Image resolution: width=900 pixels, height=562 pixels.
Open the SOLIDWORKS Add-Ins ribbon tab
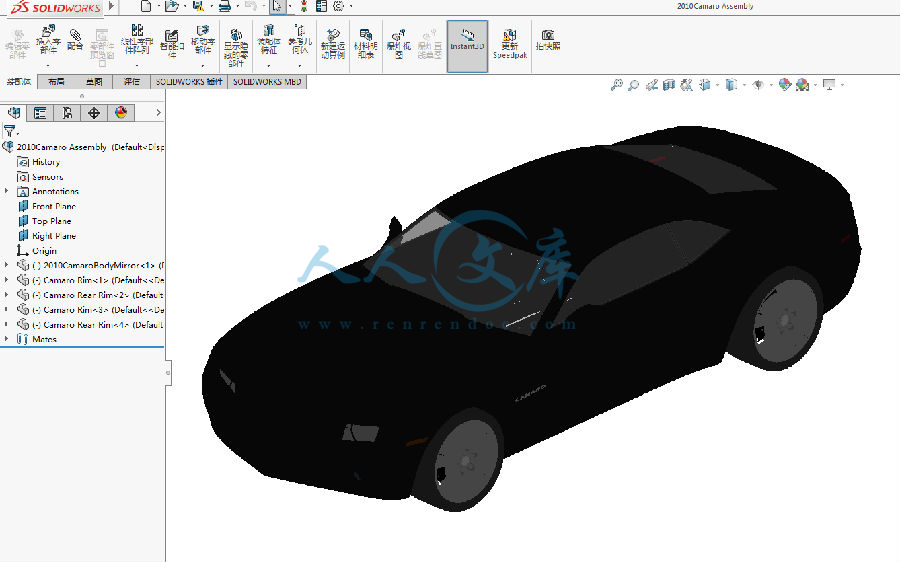pos(189,82)
